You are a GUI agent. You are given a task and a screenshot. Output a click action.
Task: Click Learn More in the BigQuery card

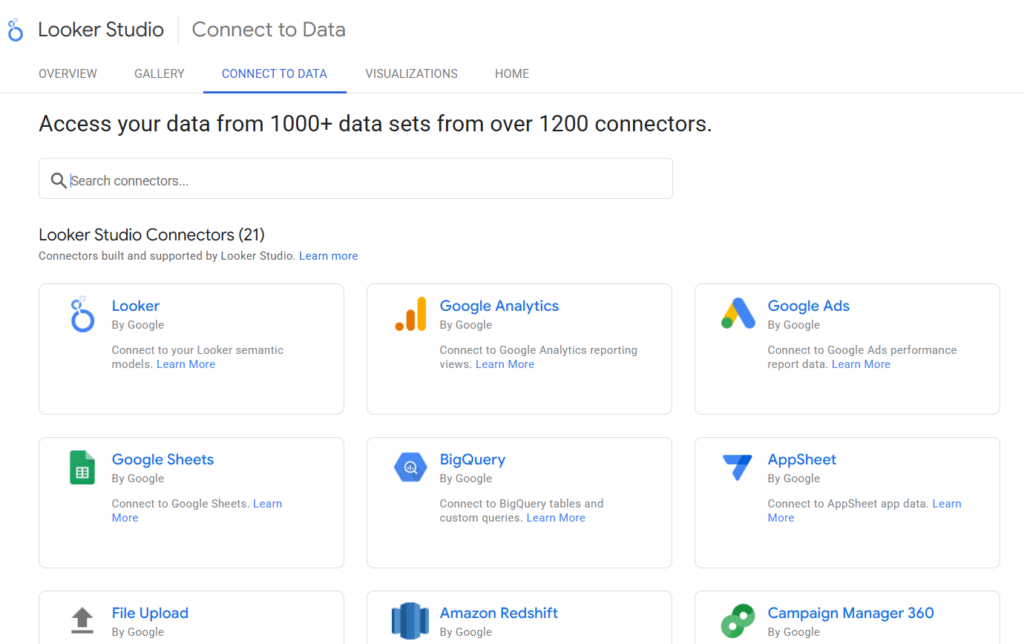(x=556, y=518)
